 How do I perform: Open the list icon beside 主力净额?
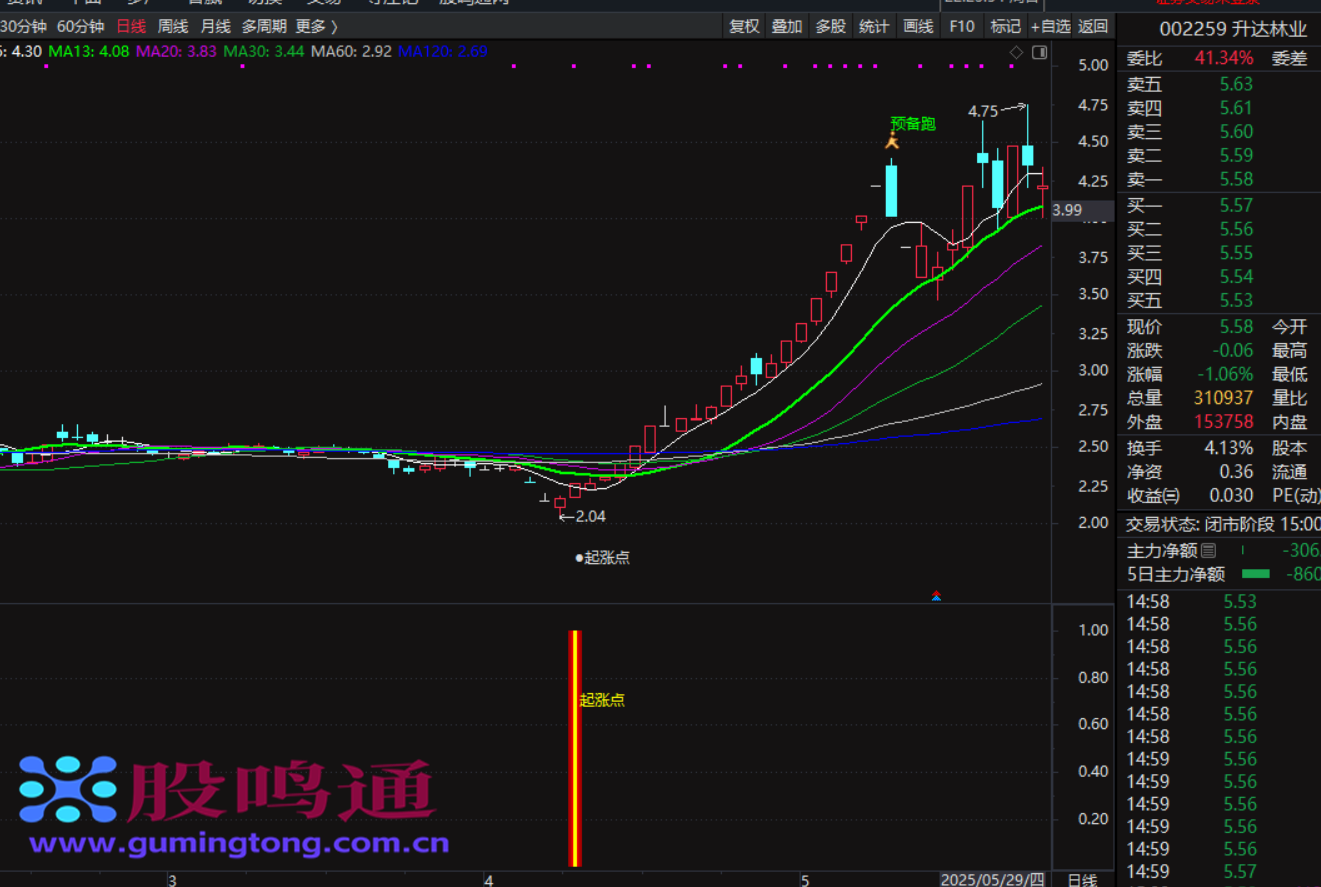(1208, 551)
